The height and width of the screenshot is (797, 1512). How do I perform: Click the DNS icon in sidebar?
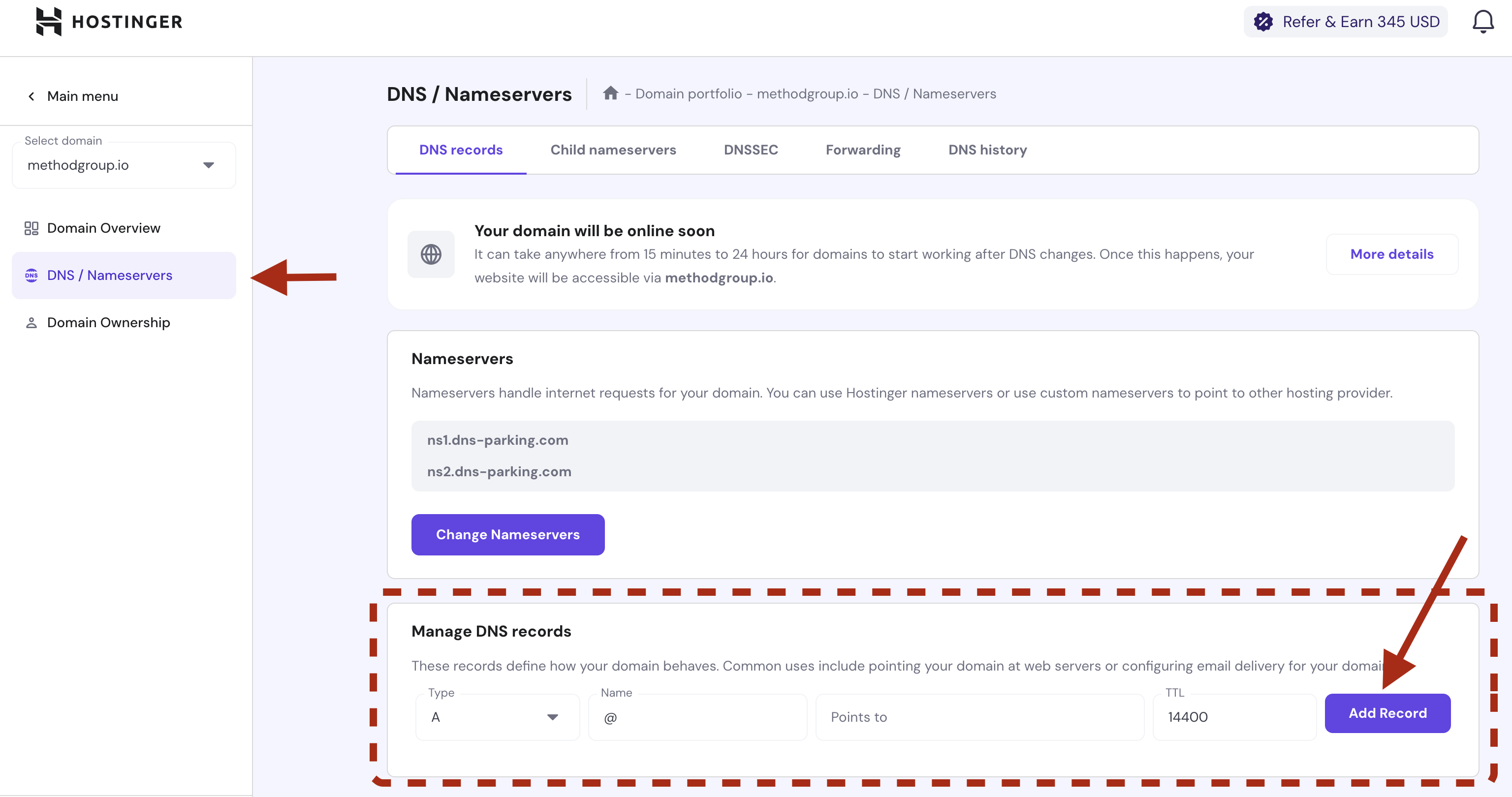click(x=31, y=275)
